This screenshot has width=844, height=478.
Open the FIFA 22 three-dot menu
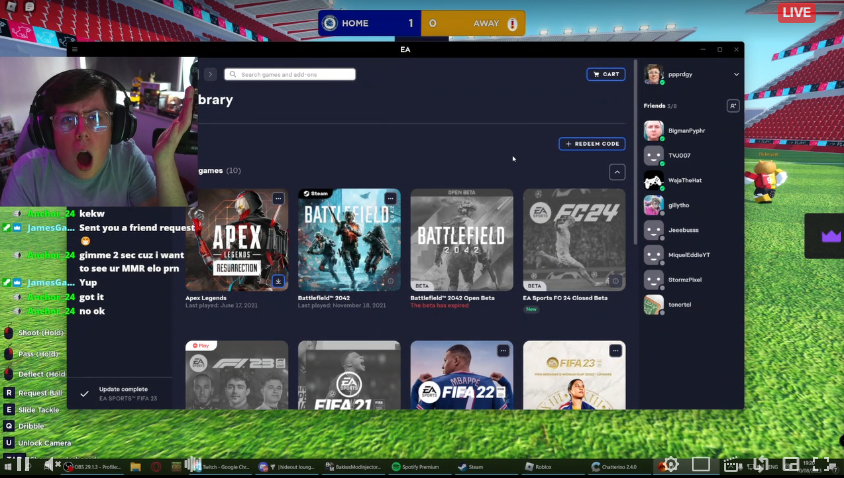click(503, 350)
